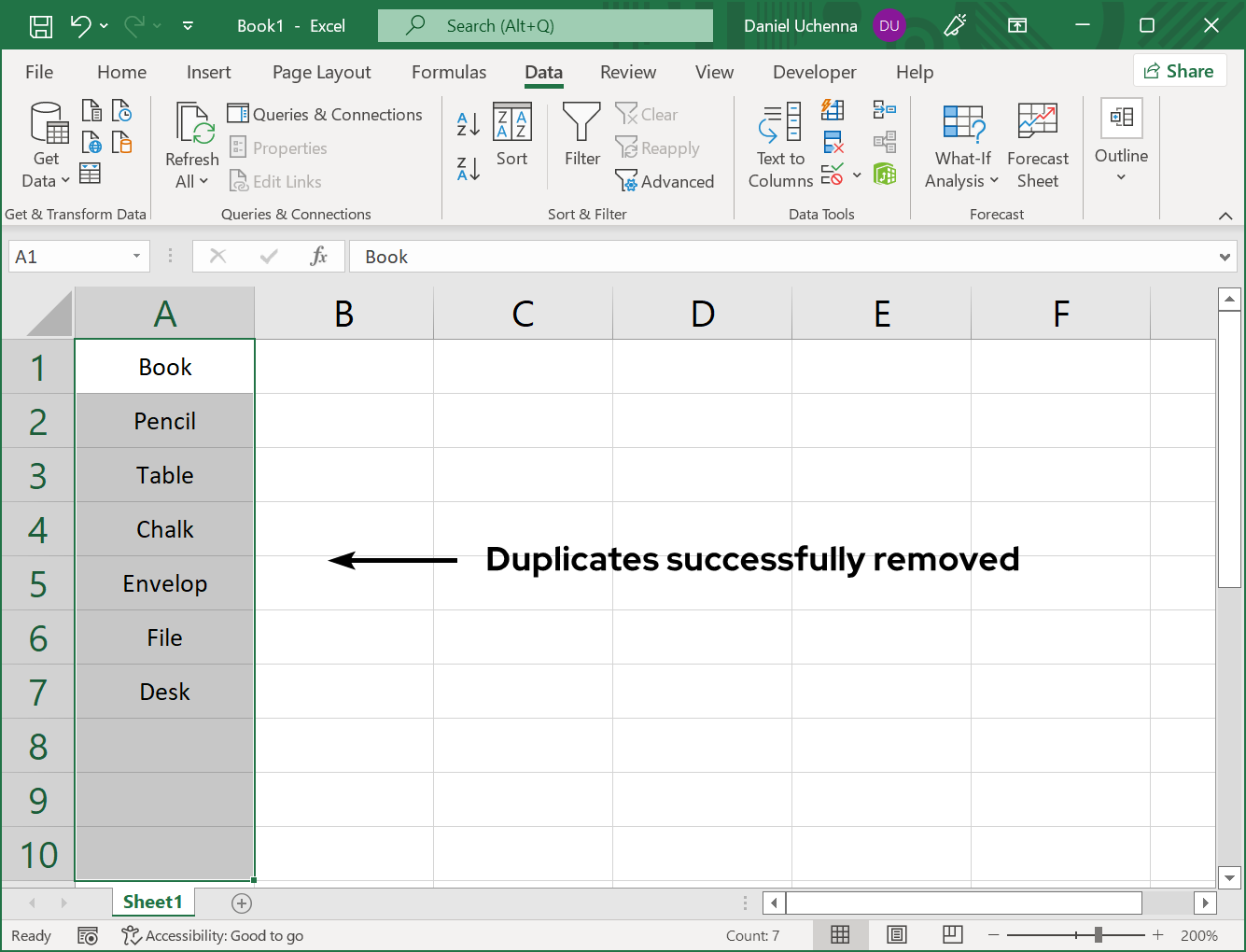The image size is (1246, 952).
Task: Add a new sheet with the plus button
Action: [x=241, y=903]
